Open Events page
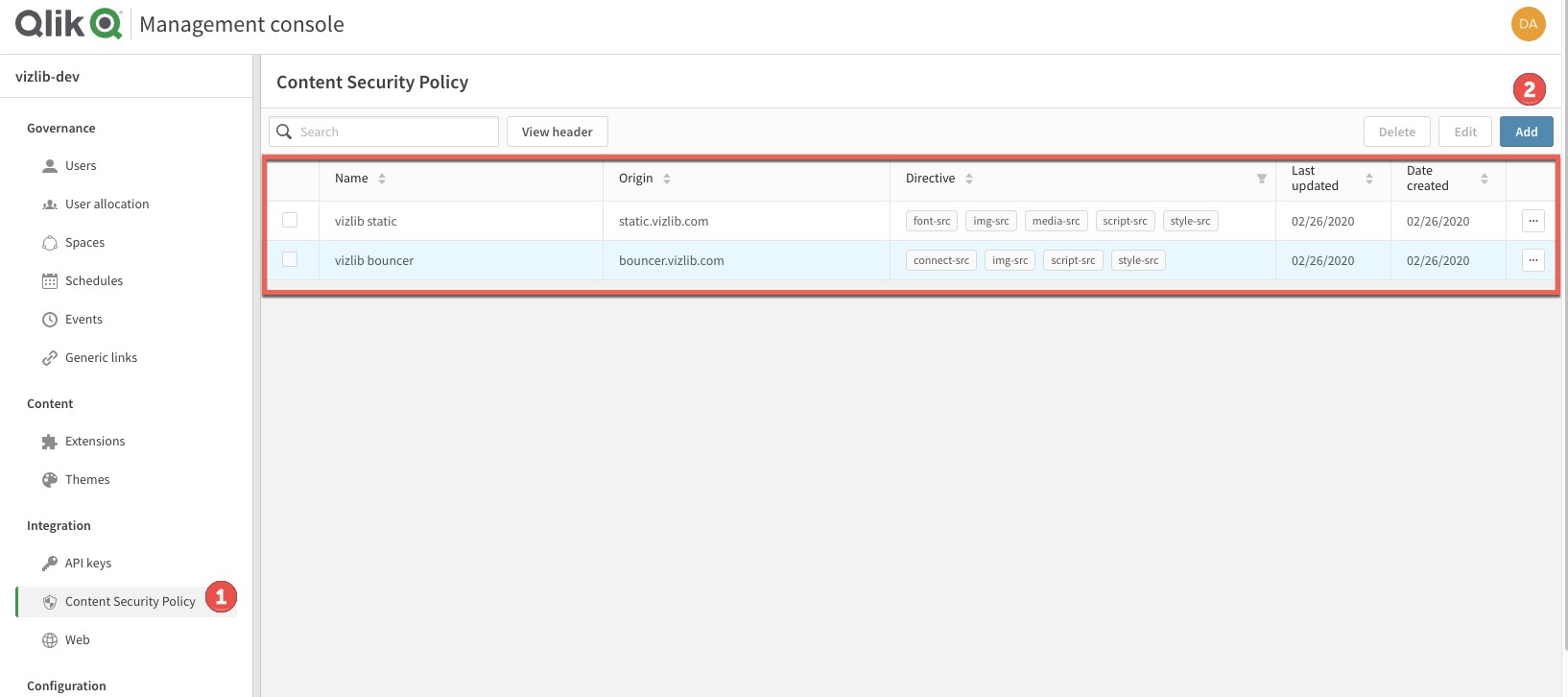 (83, 320)
